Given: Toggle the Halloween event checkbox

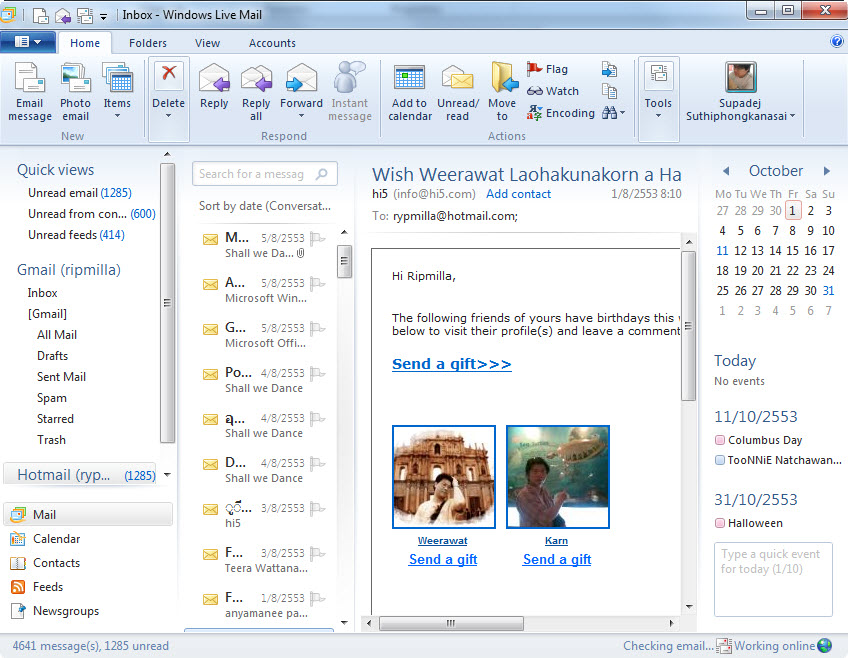Looking at the screenshot, I should [x=720, y=523].
